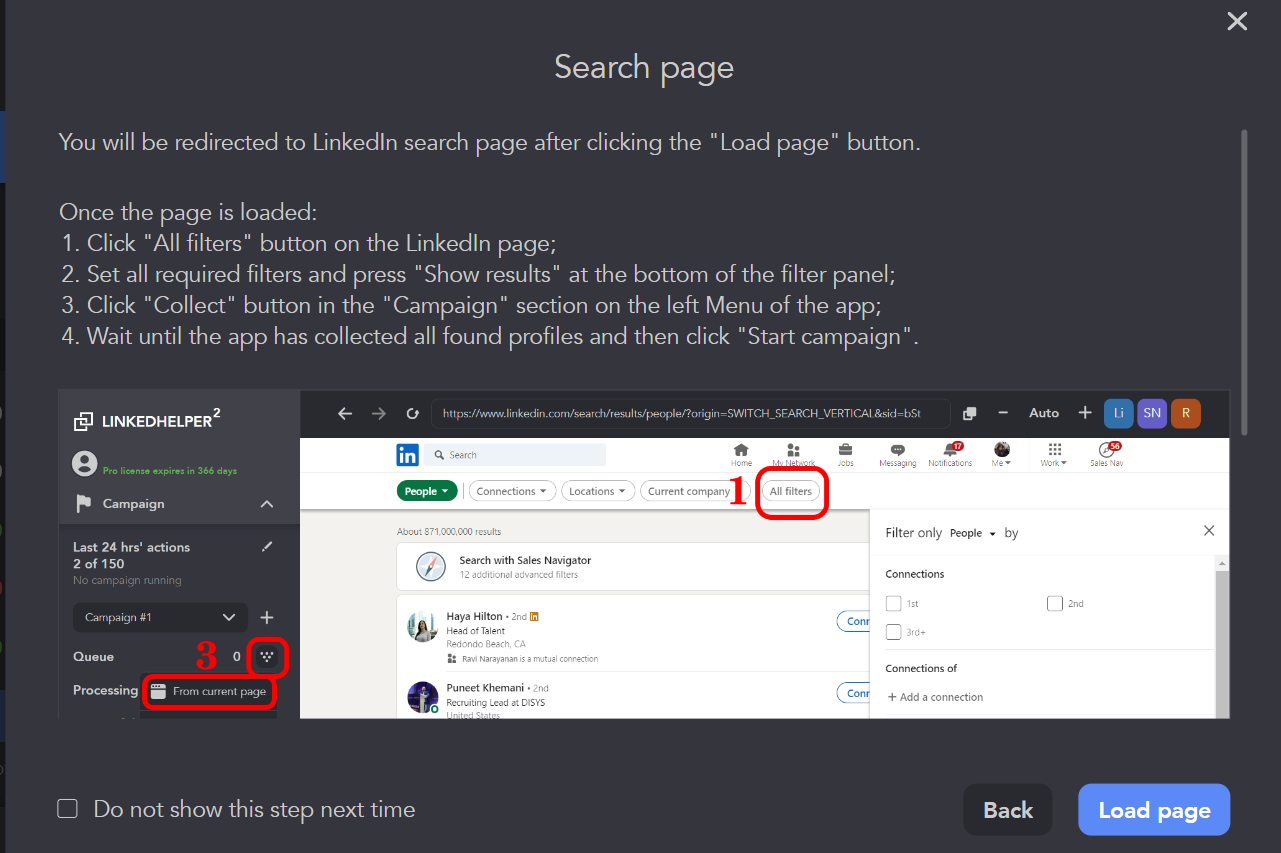Open LinkedIn Notifications via the bell icon
Image resolution: width=1281 pixels, height=853 pixels.
[949, 453]
